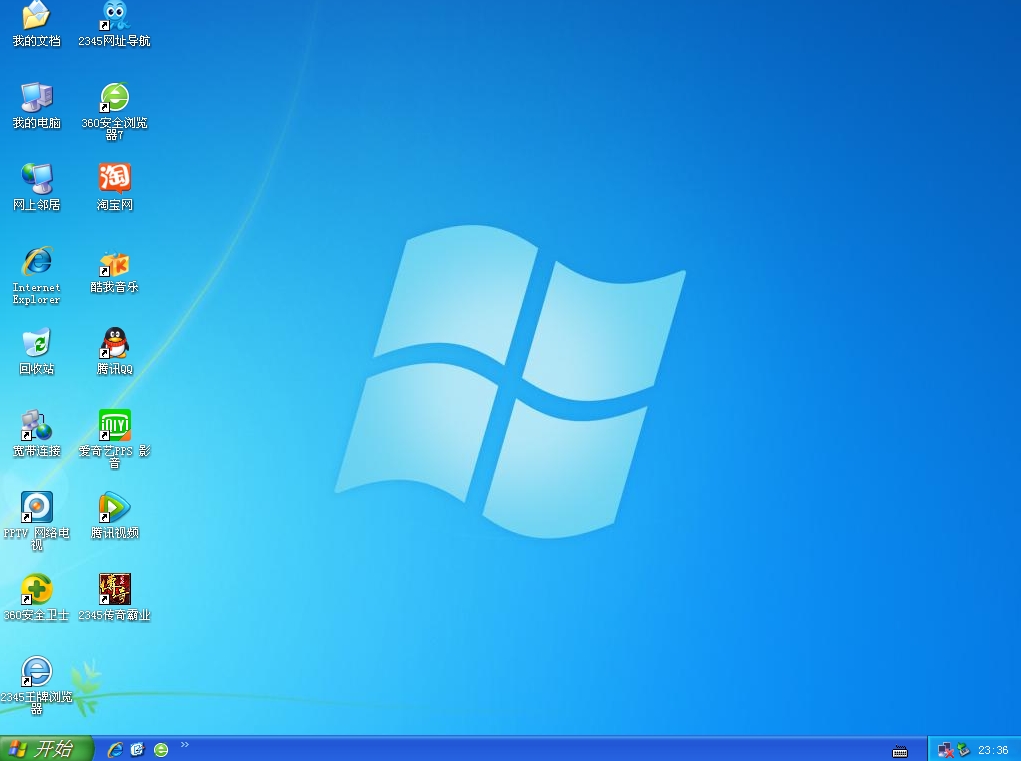Select the 360安全浏览器7 shortcut
Screen dimensions: 1021x761
coord(115,111)
